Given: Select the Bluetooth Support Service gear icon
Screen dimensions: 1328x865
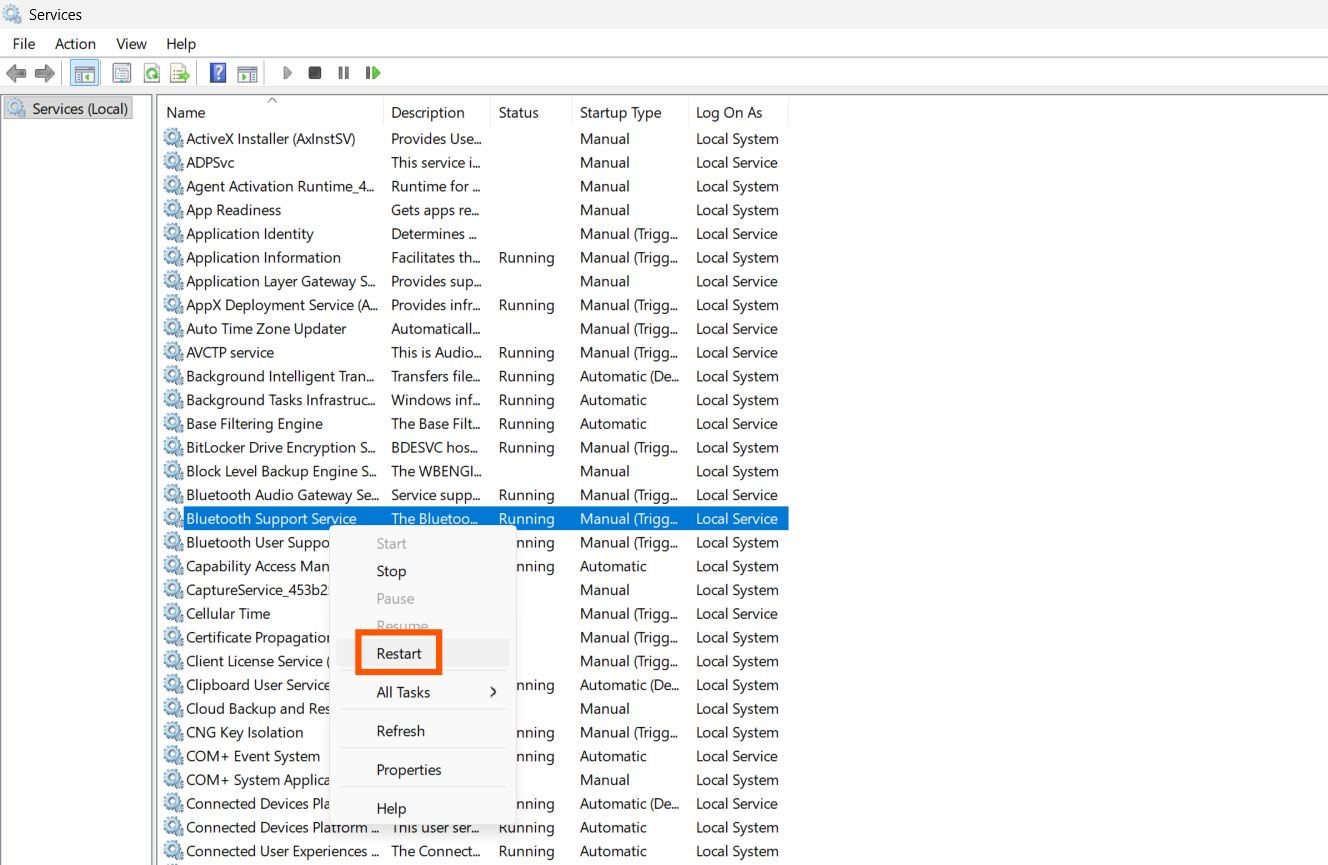Looking at the screenshot, I should tap(174, 518).
